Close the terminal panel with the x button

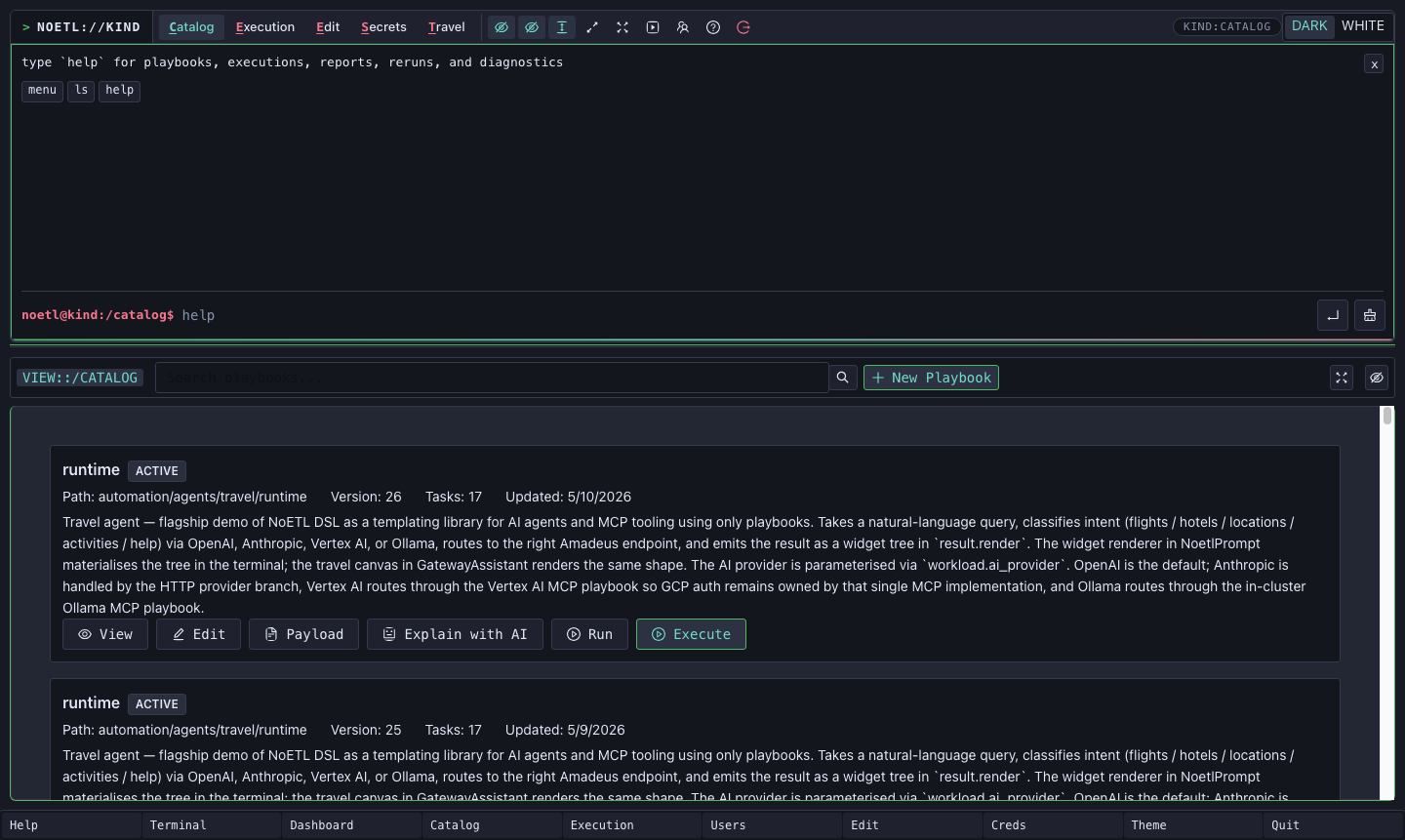pyautogui.click(x=1374, y=64)
